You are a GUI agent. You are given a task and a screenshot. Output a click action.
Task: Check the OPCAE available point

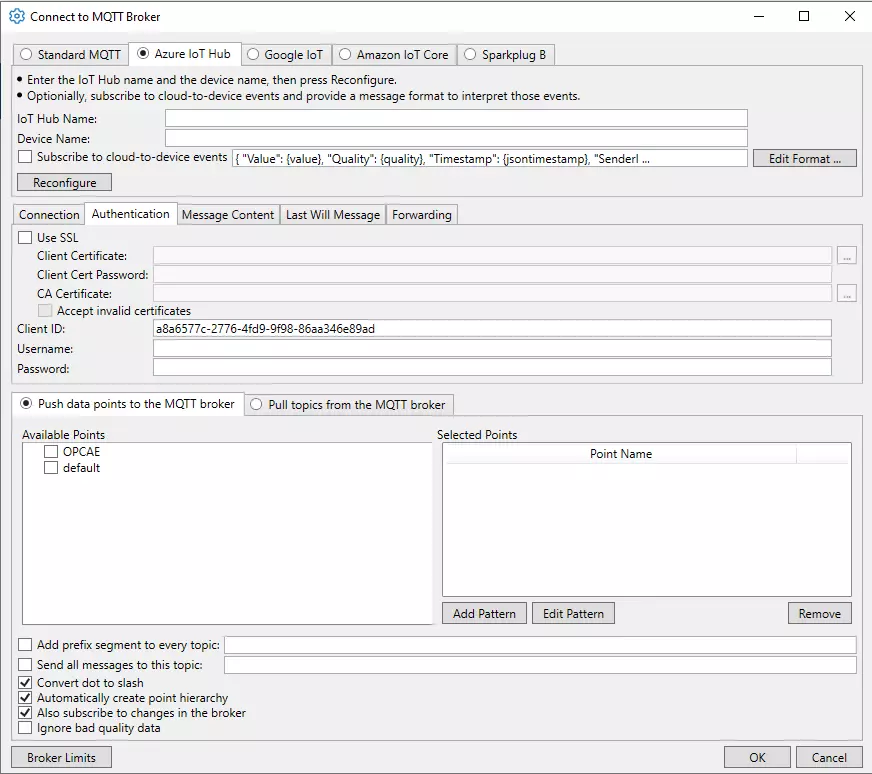51,451
